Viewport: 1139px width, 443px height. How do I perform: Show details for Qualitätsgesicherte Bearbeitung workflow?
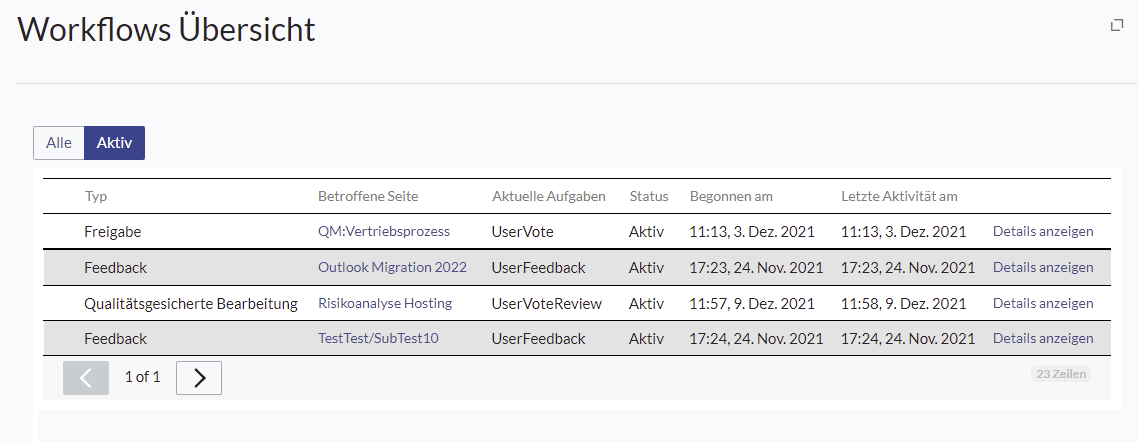(1043, 303)
